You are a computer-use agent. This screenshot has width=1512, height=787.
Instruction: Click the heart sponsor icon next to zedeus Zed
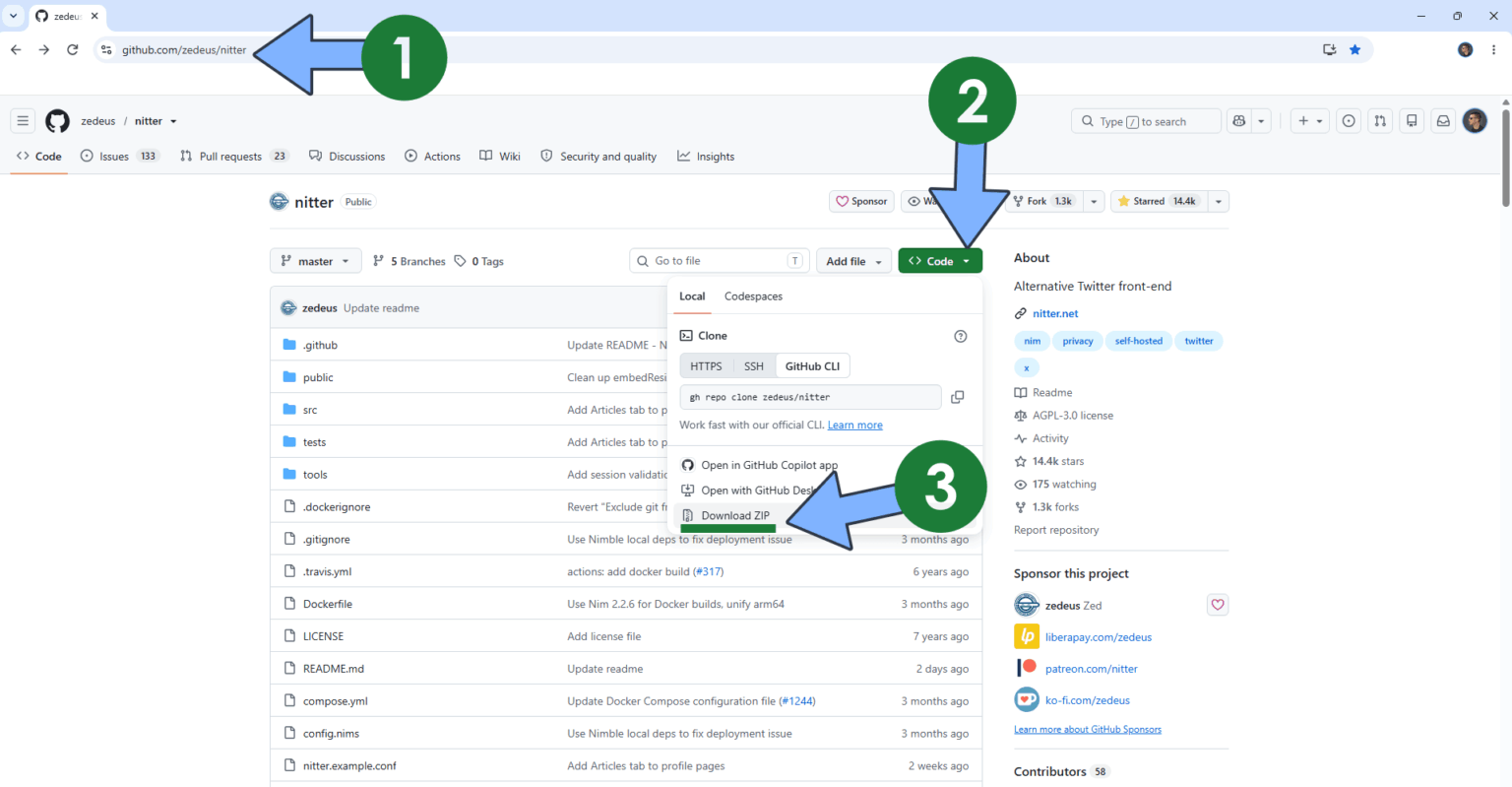point(1218,605)
